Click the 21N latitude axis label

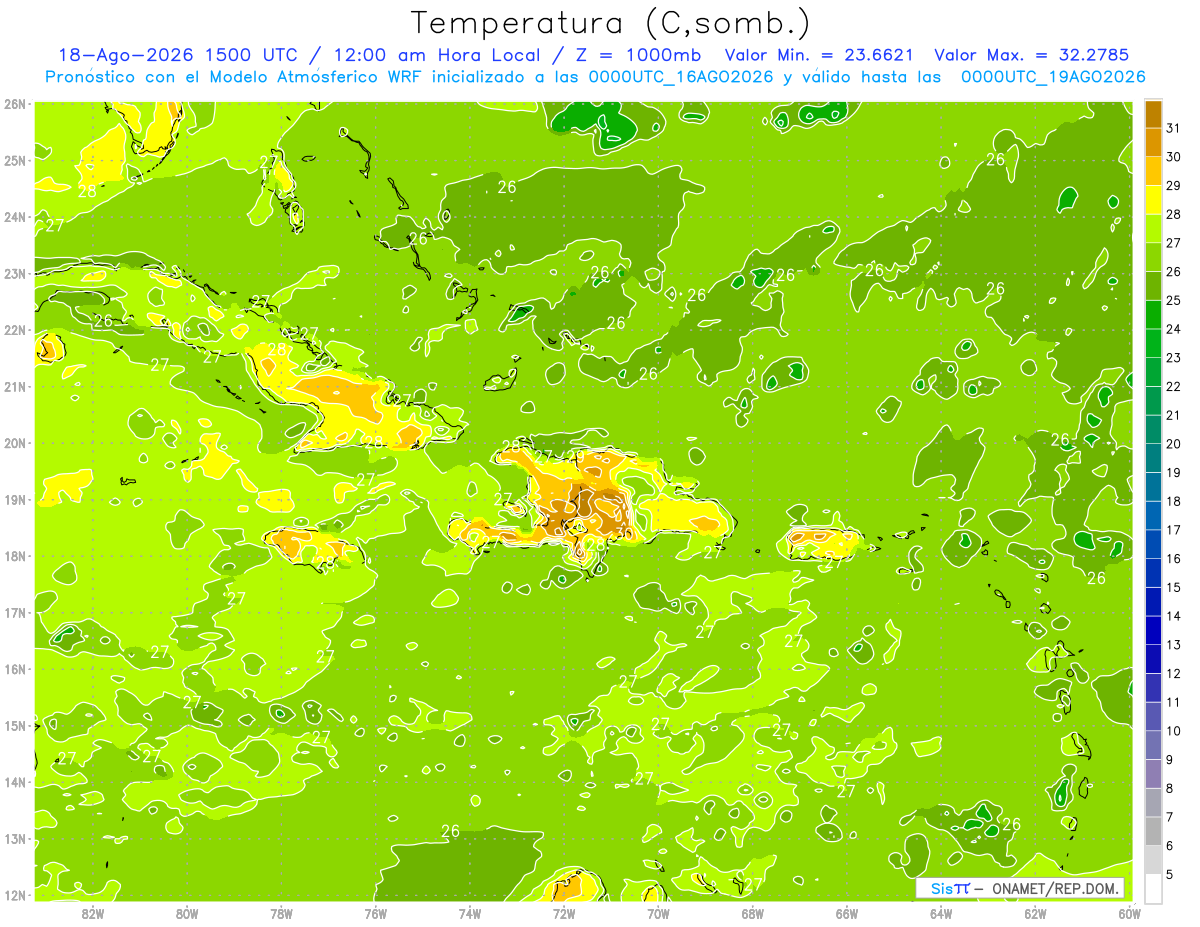point(15,386)
